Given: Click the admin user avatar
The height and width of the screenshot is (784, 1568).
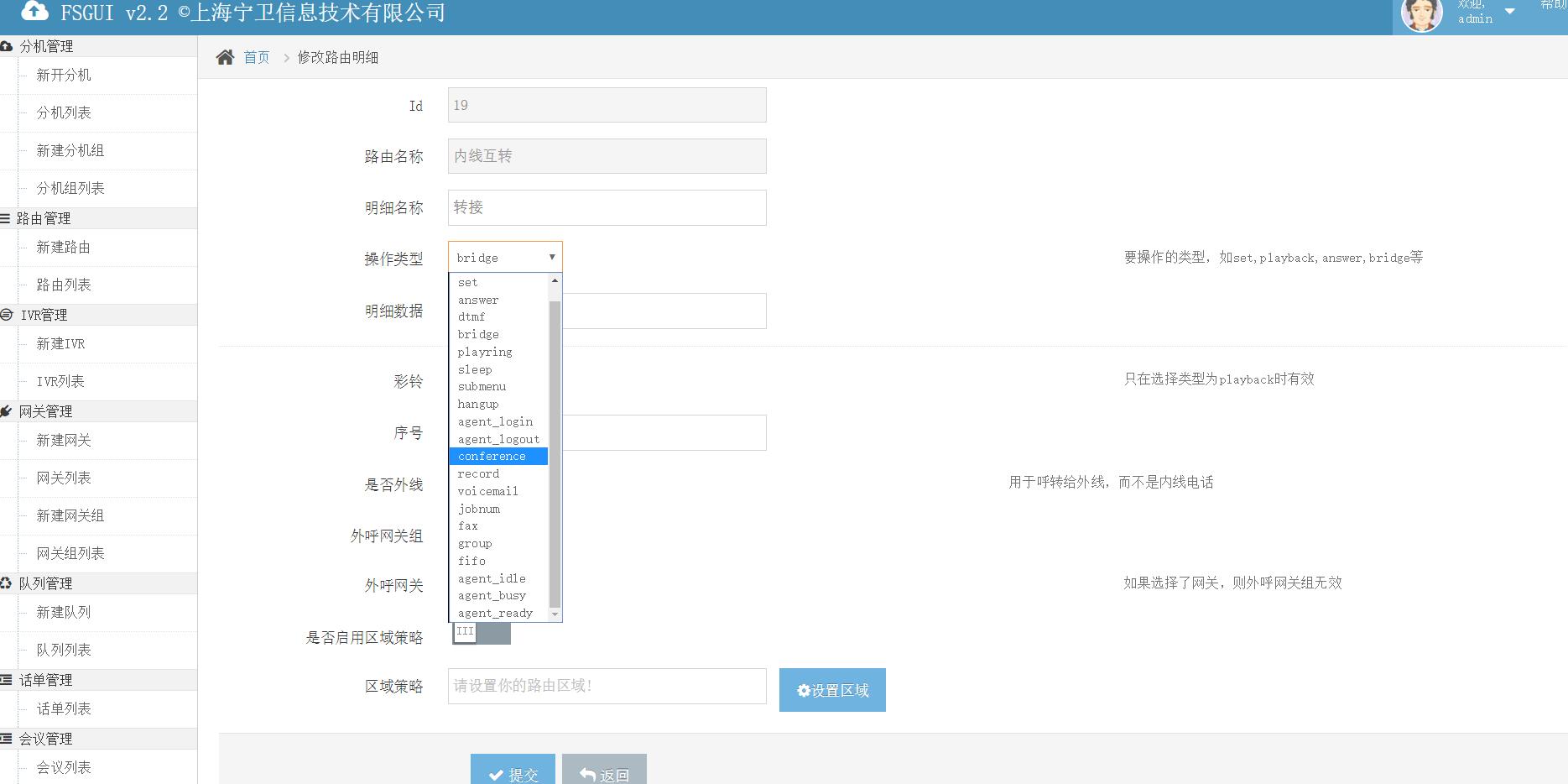Looking at the screenshot, I should 1421,14.
